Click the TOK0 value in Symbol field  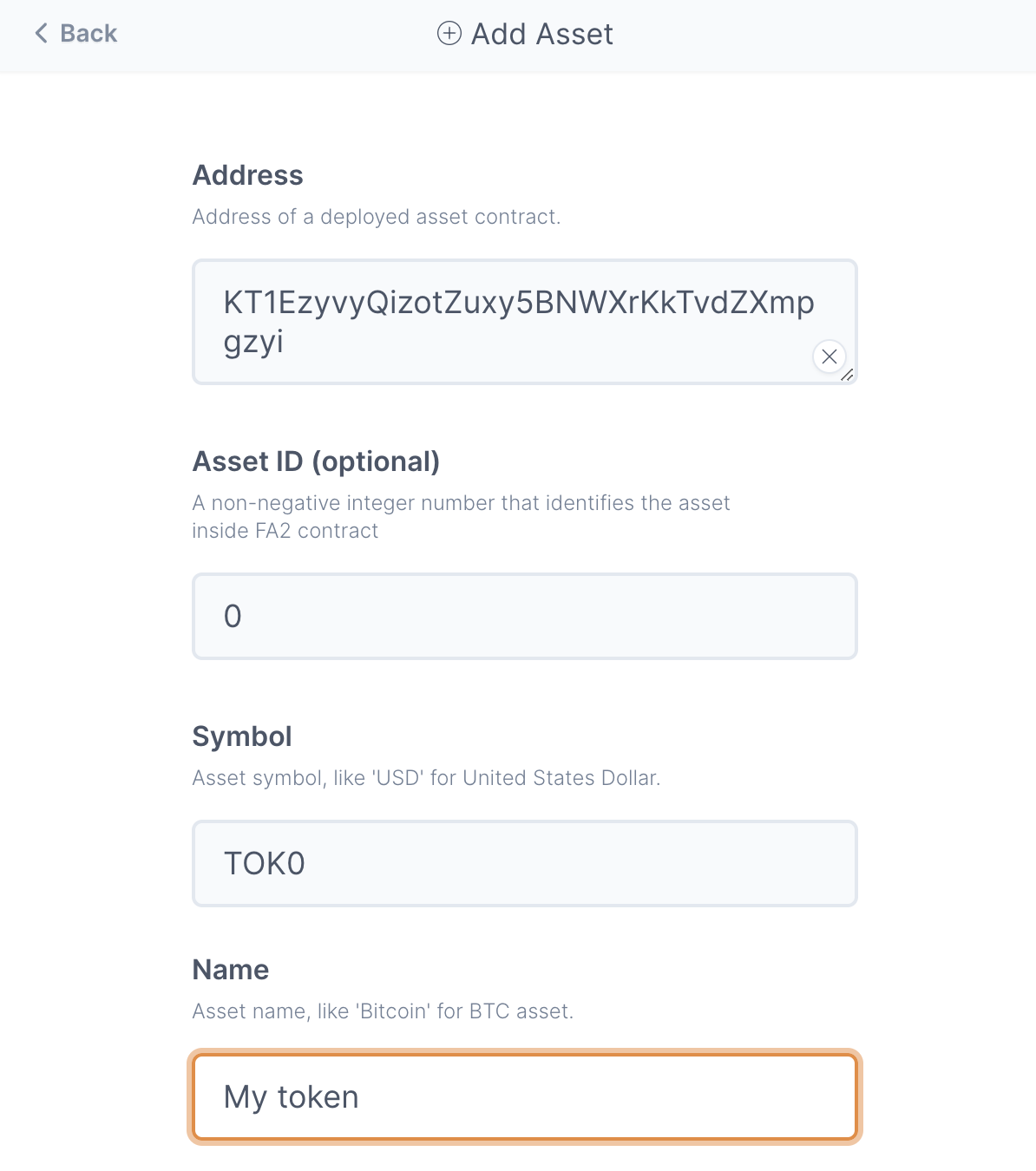tap(264, 863)
